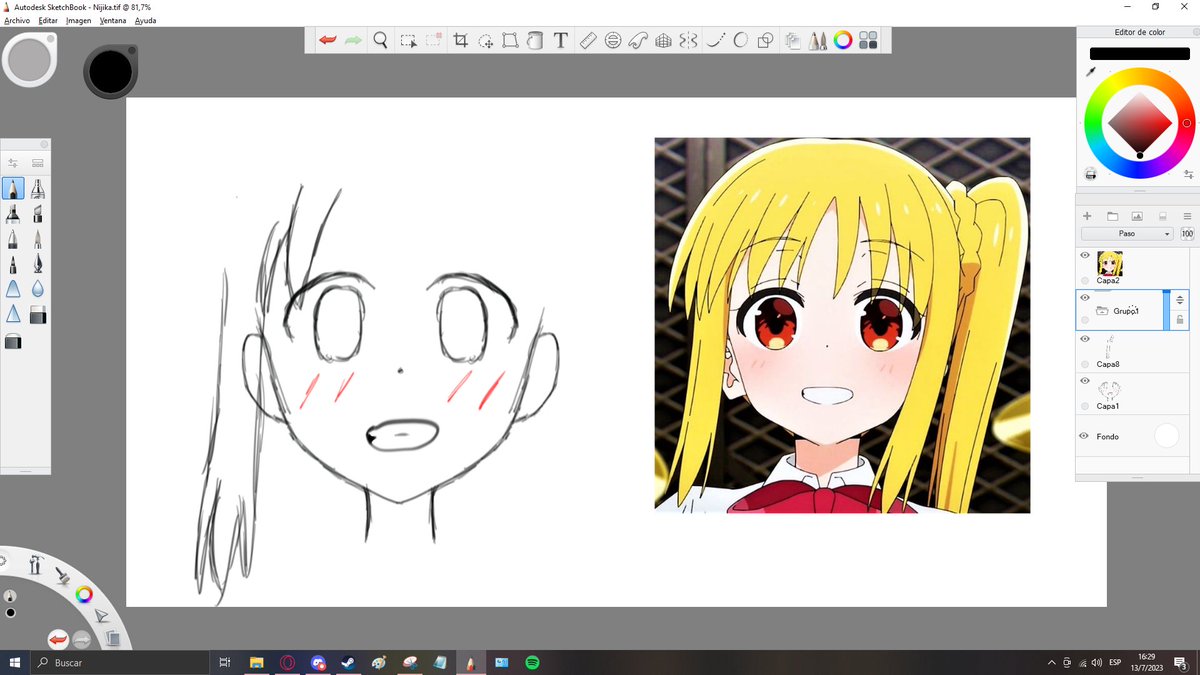Image resolution: width=1200 pixels, height=675 pixels.
Task: Open the Draw Styles shapes tool
Action: [765, 40]
